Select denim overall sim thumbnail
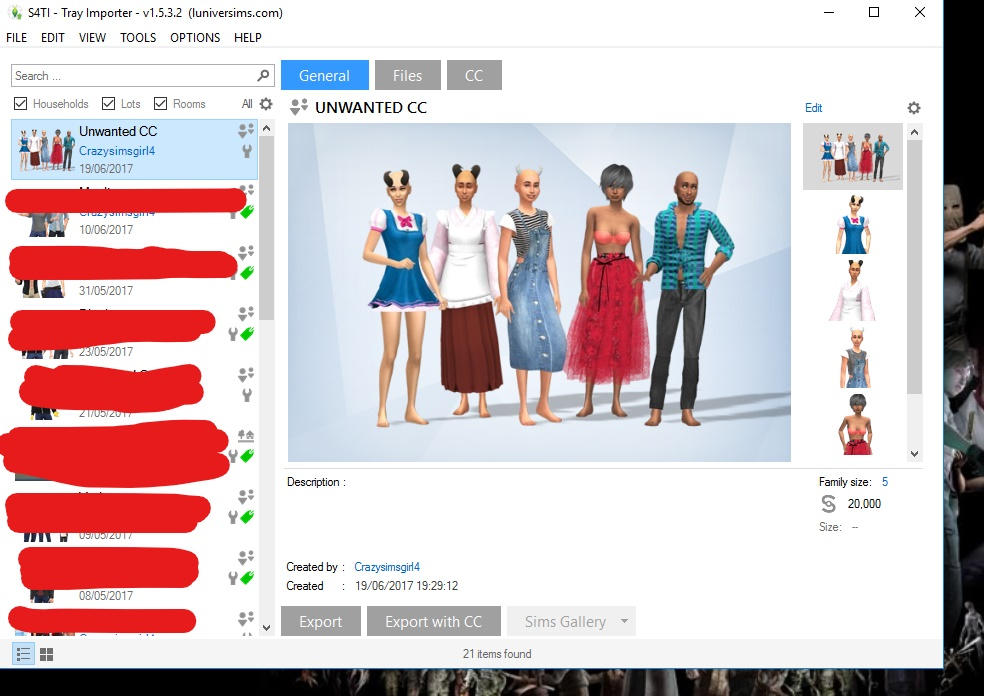Image resolution: width=984 pixels, height=696 pixels. coord(856,357)
